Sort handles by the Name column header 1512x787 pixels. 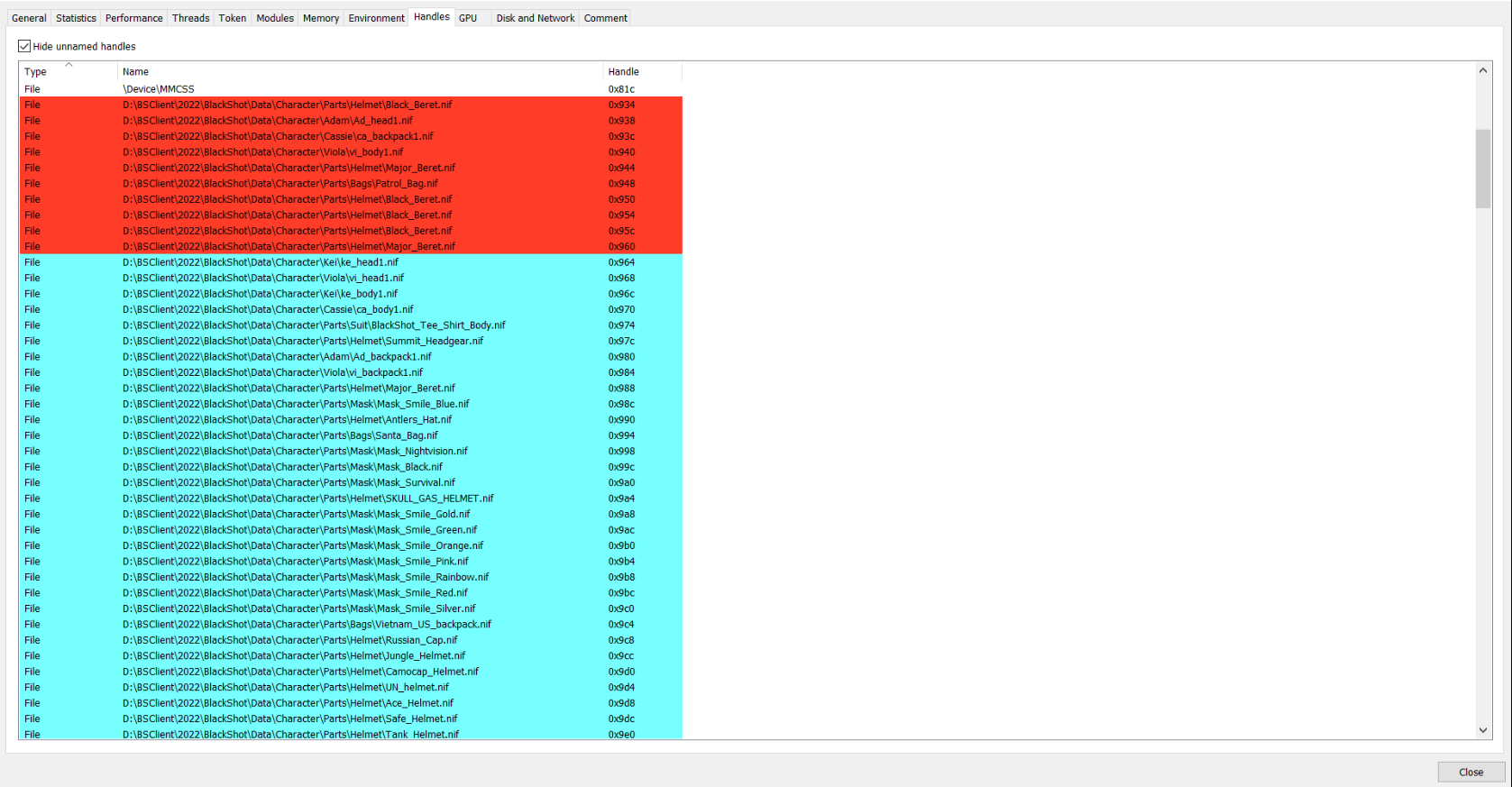point(360,71)
